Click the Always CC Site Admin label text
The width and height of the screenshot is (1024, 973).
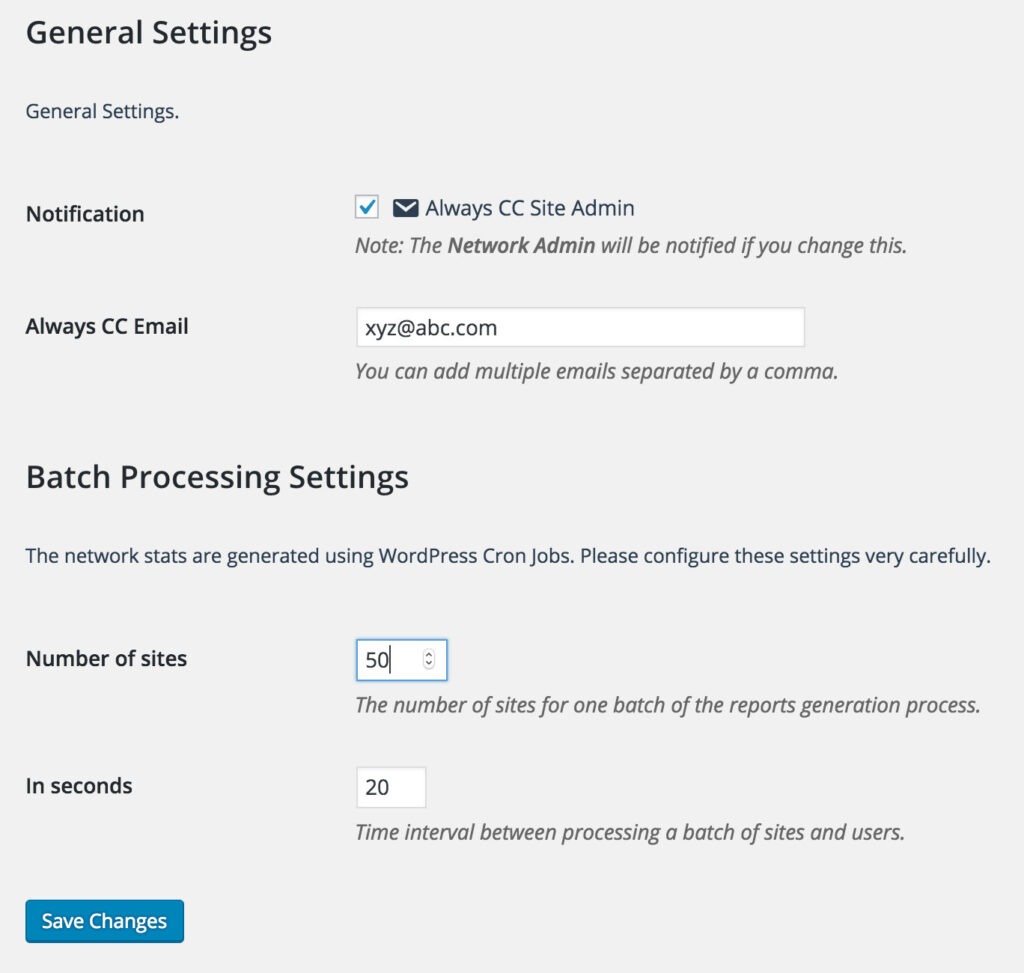click(529, 208)
